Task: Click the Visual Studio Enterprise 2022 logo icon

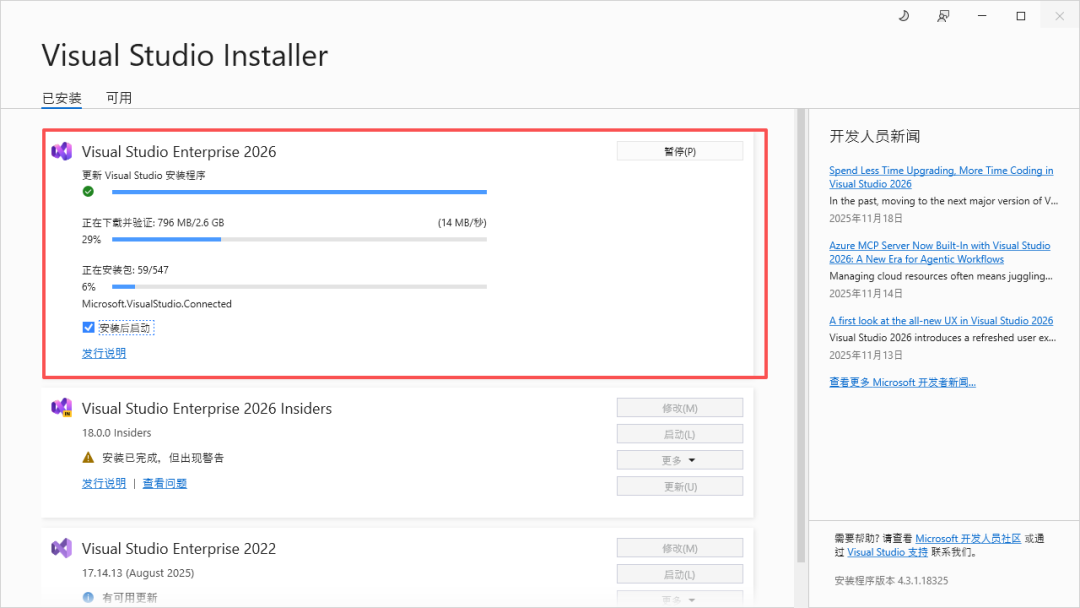Action: click(x=61, y=548)
